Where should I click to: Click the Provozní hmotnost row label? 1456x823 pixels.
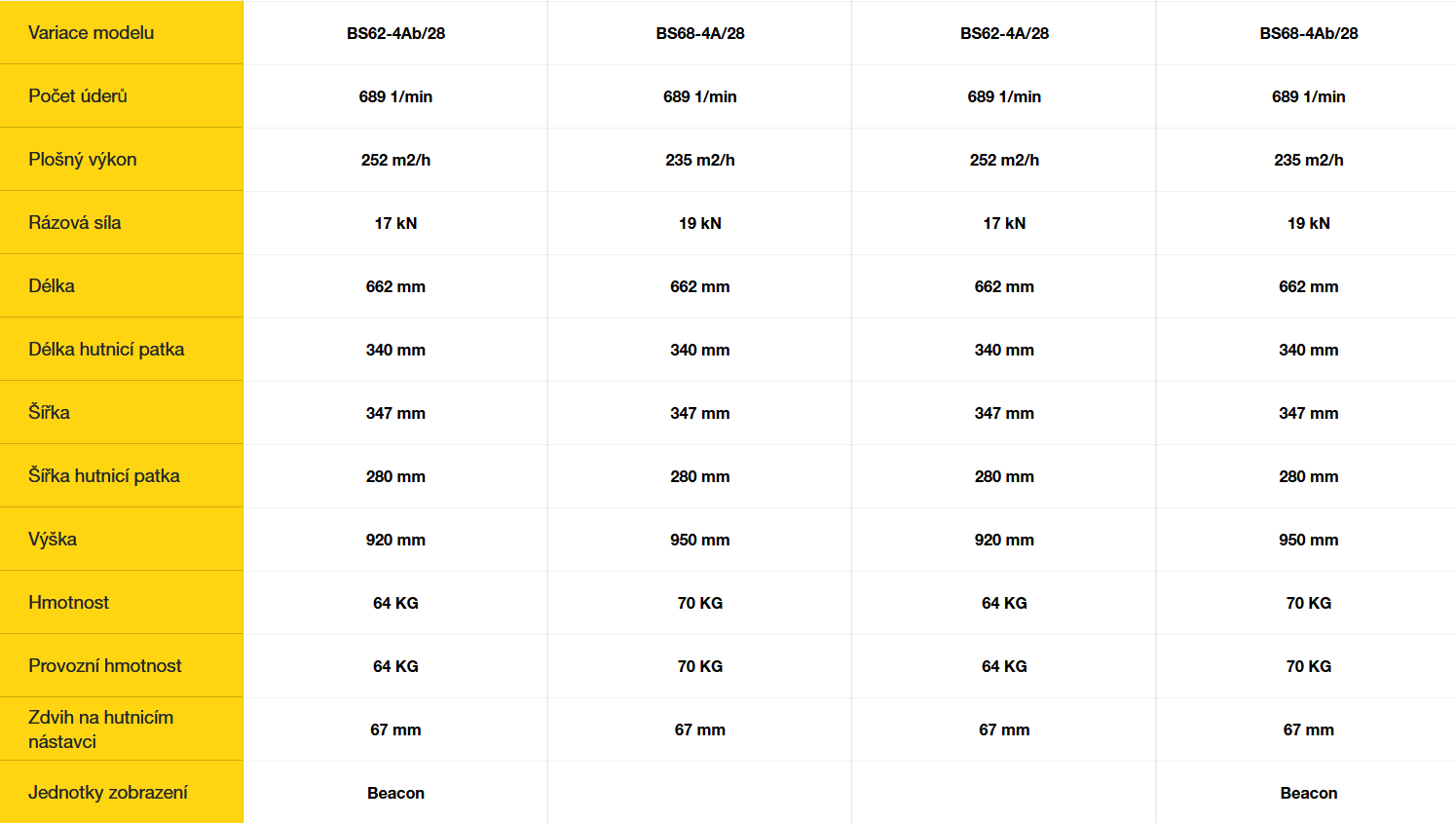[105, 665]
